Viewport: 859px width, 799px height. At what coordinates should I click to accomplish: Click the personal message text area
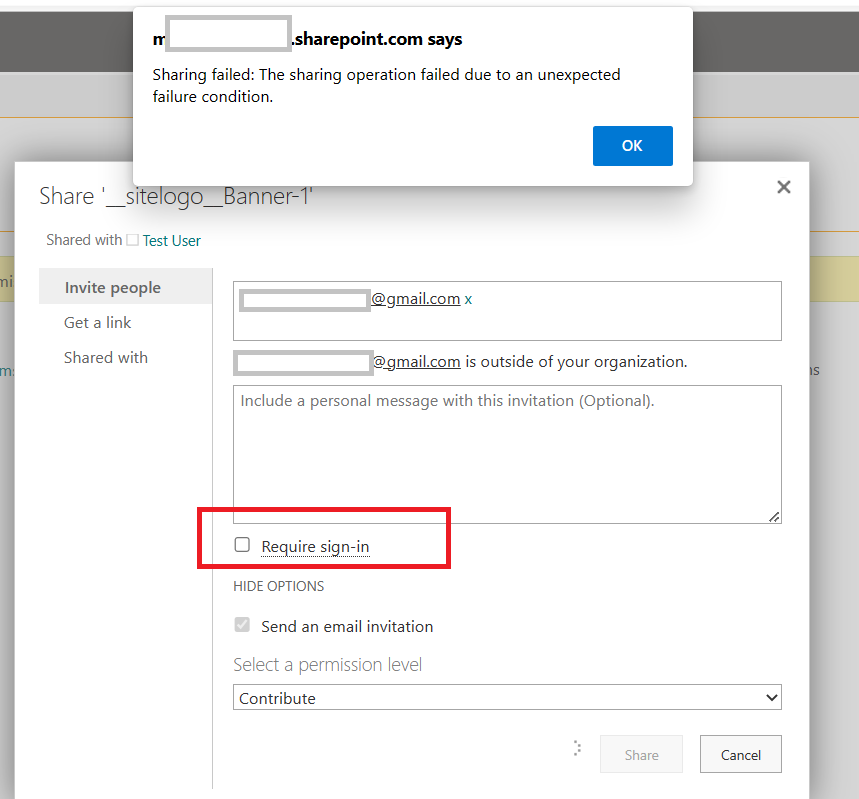point(507,450)
